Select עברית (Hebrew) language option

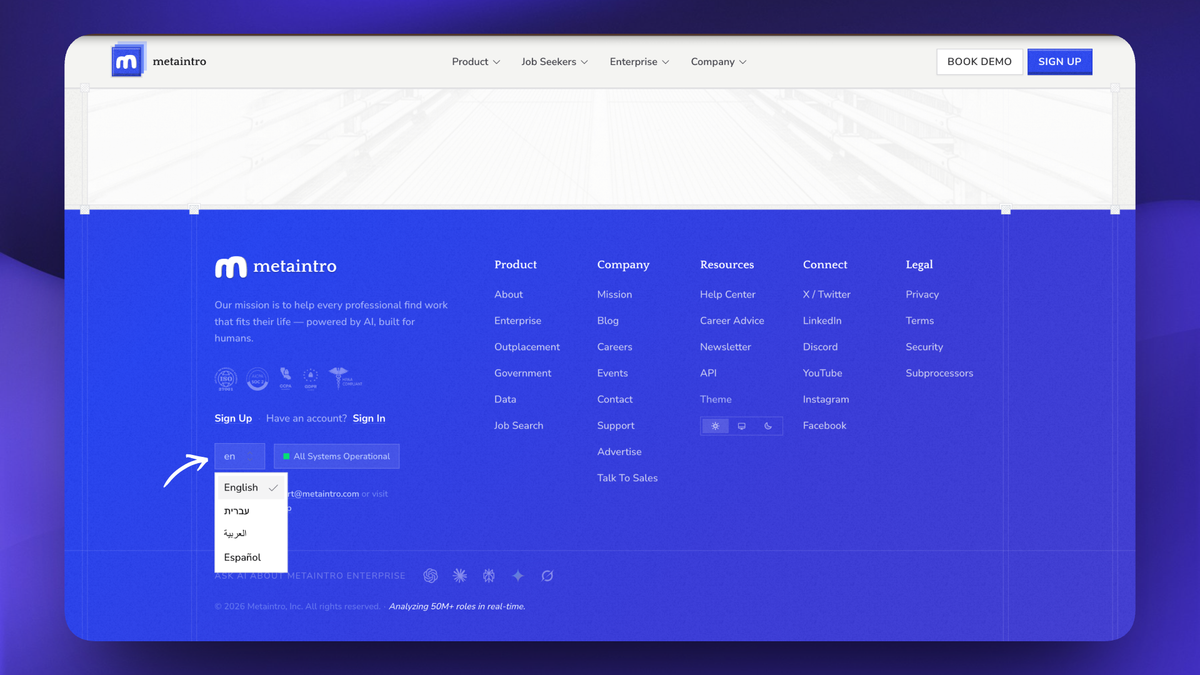pos(252,511)
